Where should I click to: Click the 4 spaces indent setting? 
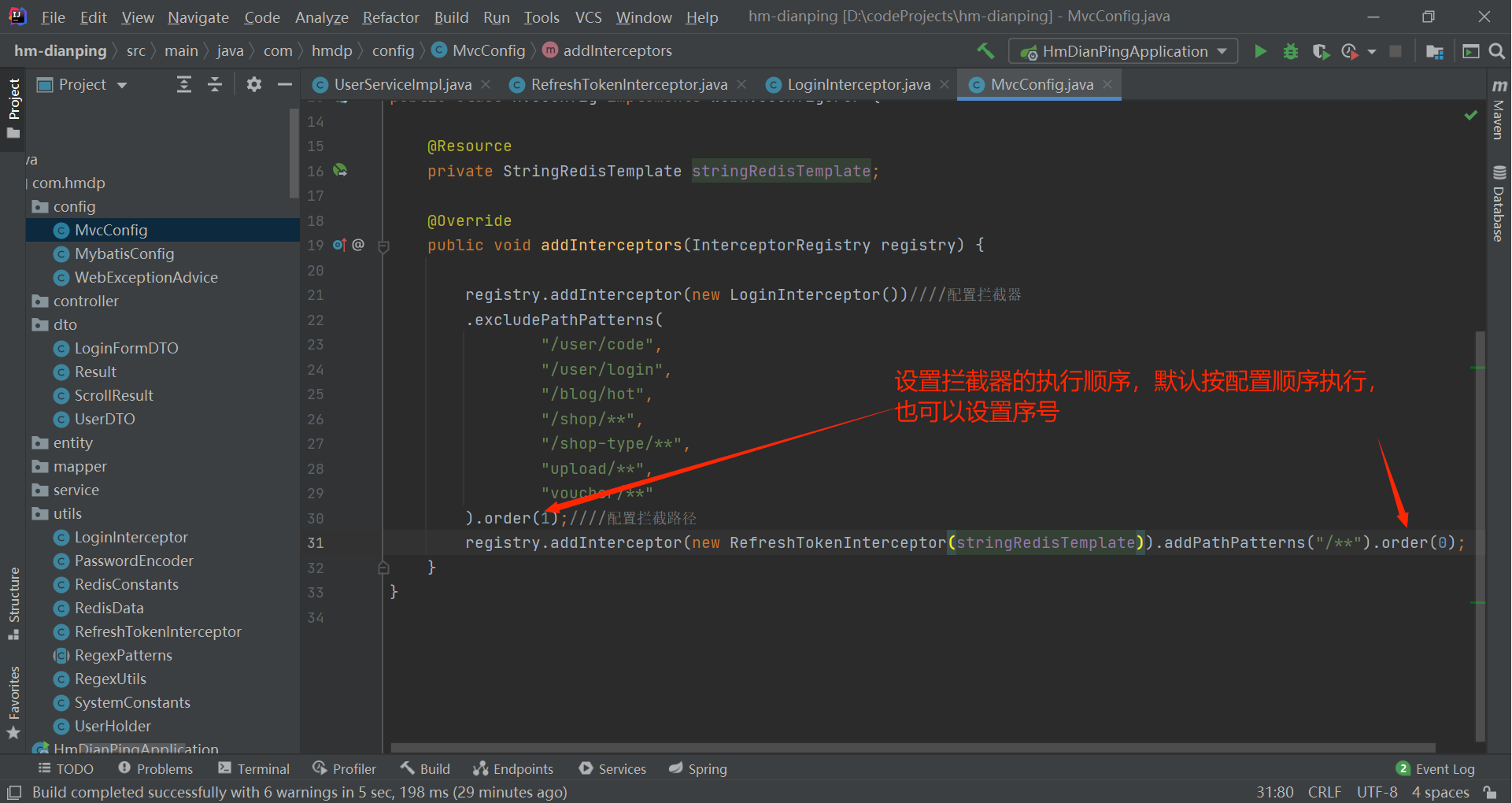pos(1440,792)
